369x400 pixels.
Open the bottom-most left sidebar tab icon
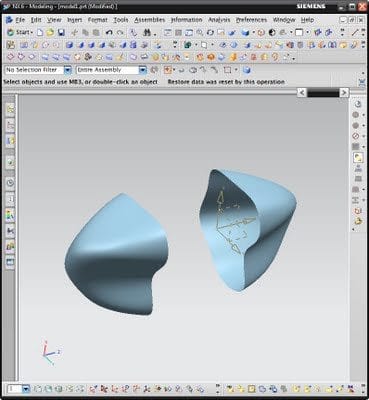coord(10,262)
